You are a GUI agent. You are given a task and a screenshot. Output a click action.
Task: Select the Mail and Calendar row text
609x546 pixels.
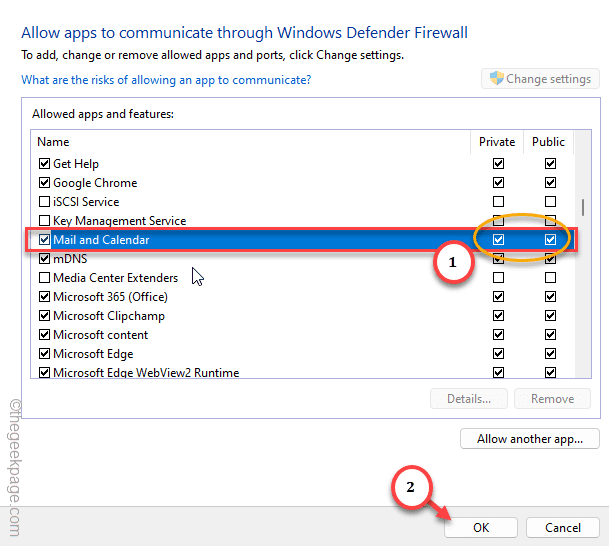point(101,240)
